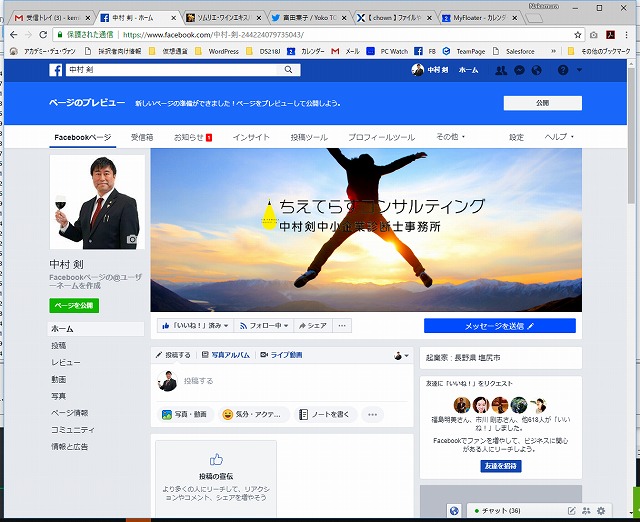This screenshot has width=640, height=522.
Task: Click the new message compose icon in chat bar
Action: (571, 511)
